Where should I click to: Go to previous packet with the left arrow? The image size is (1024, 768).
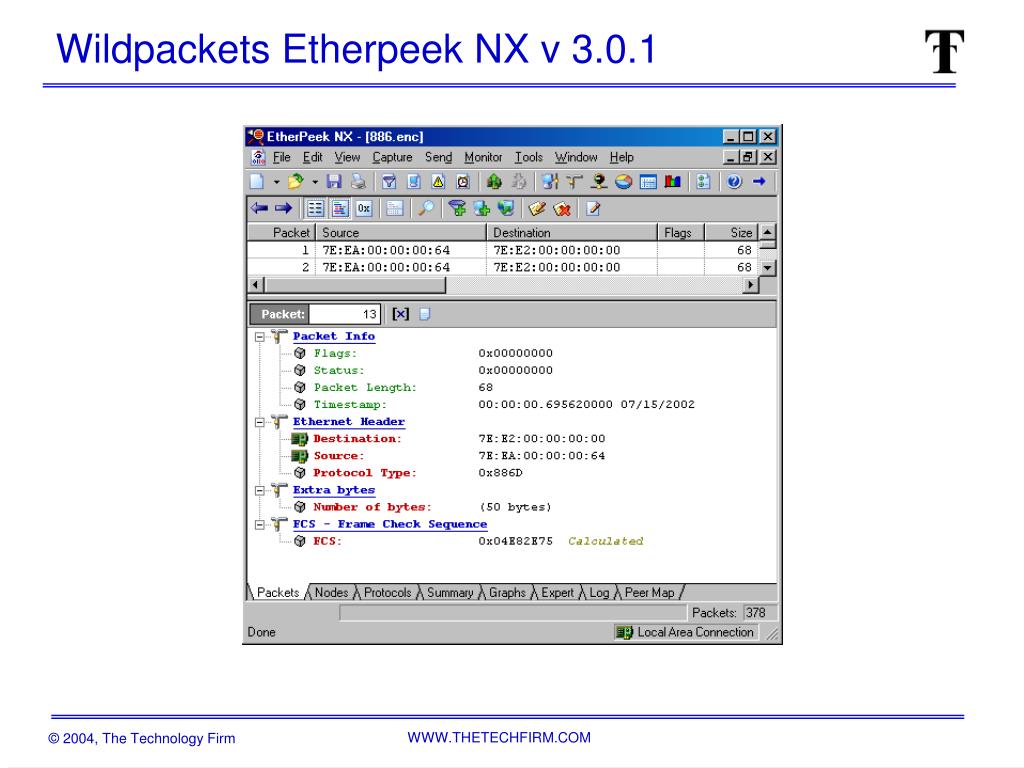click(x=259, y=208)
